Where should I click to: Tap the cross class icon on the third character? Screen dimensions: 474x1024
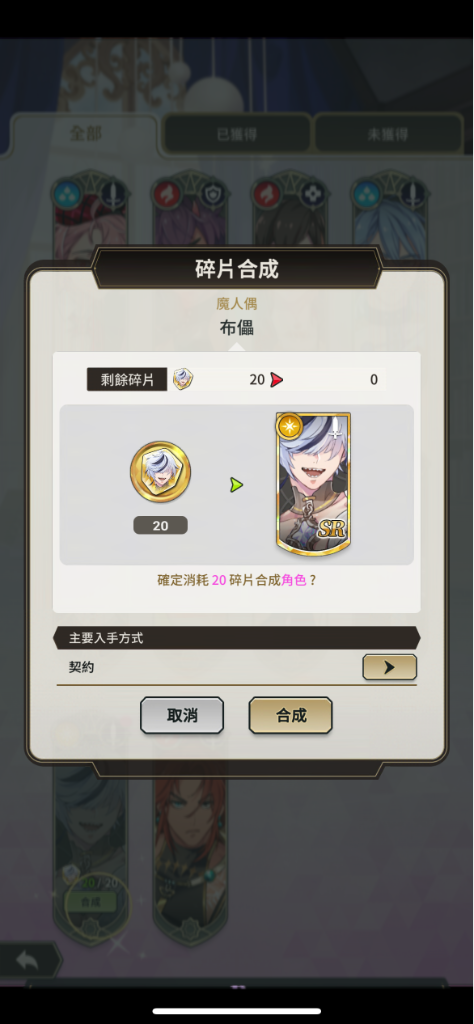313,194
